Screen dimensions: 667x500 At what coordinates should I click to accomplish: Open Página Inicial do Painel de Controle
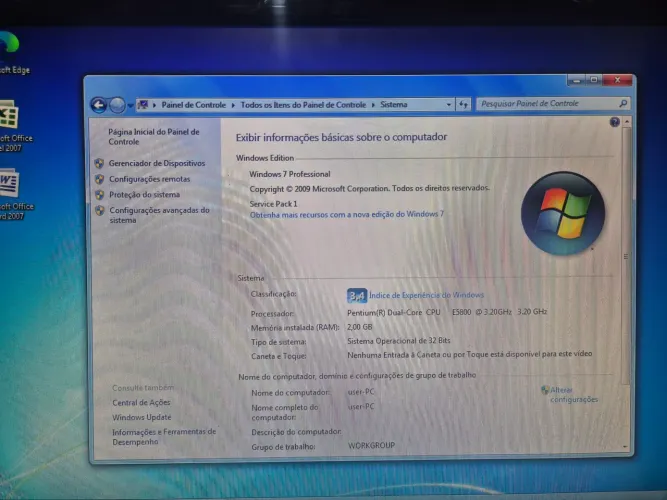[154, 137]
